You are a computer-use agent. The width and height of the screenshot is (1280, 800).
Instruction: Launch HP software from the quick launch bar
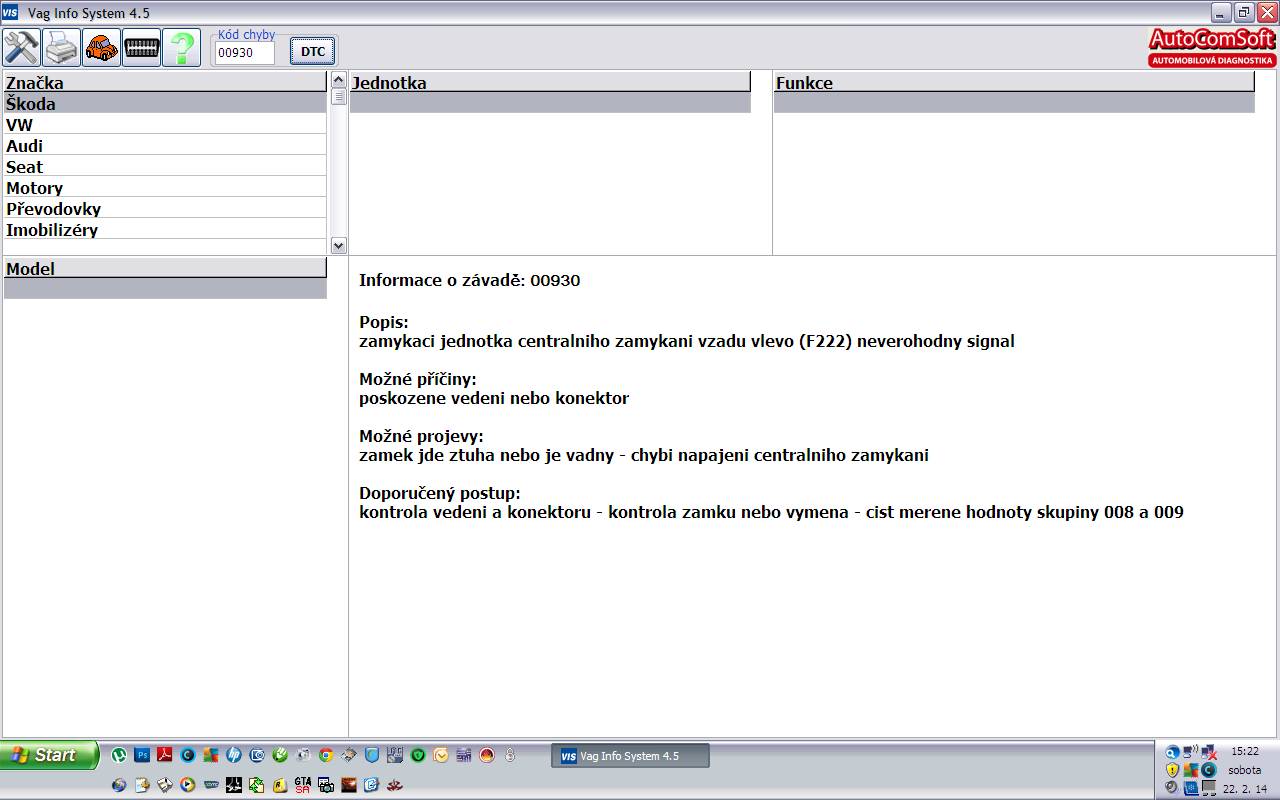233,755
